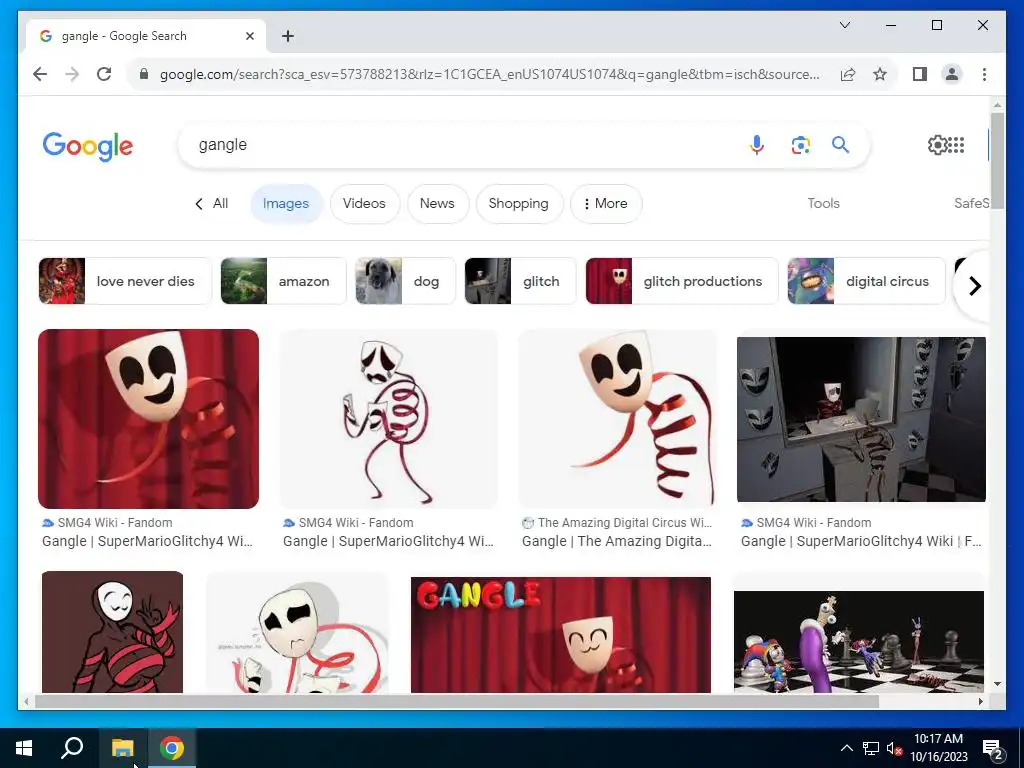The width and height of the screenshot is (1024, 768).
Task: Filter by 'digital circus' chip
Action: 866,281
